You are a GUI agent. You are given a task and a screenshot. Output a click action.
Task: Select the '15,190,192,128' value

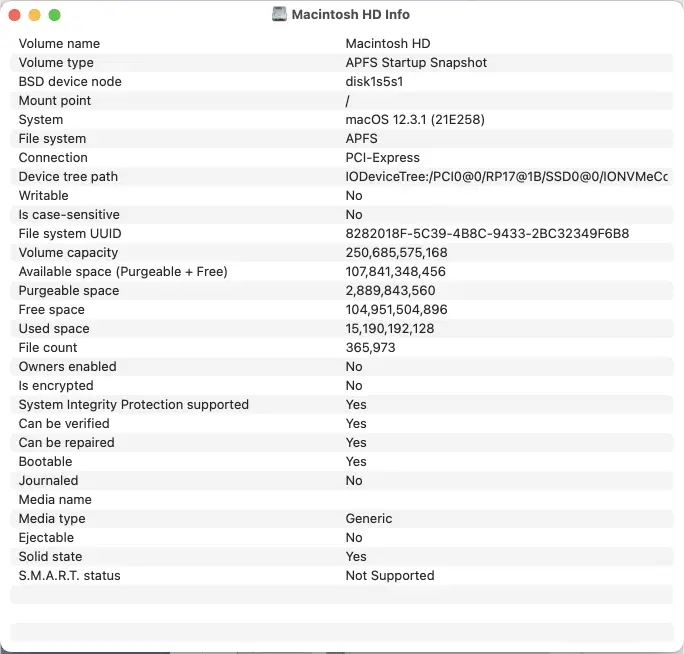pyautogui.click(x=390, y=329)
